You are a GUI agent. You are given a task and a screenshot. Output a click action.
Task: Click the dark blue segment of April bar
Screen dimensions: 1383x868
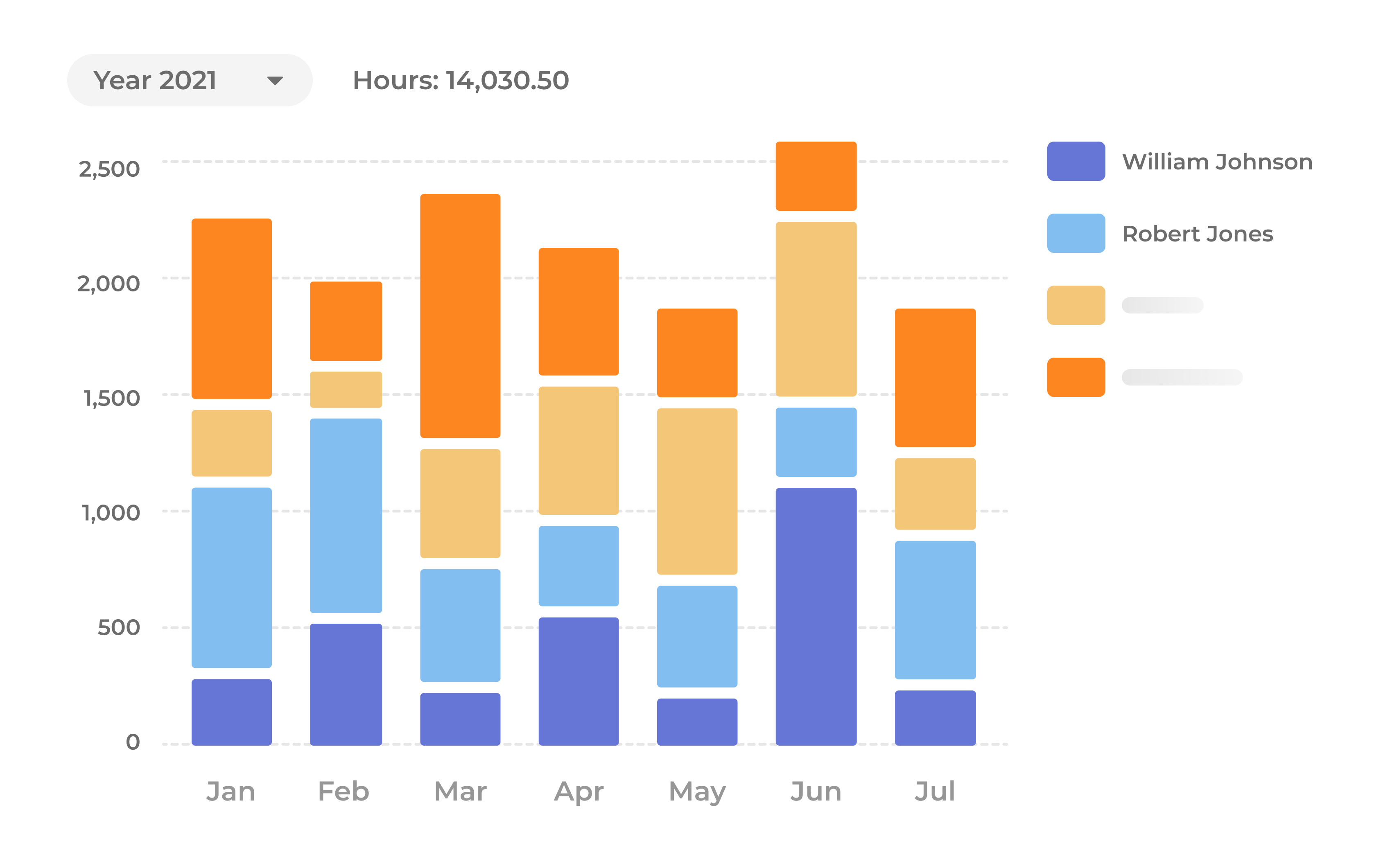coord(579,681)
